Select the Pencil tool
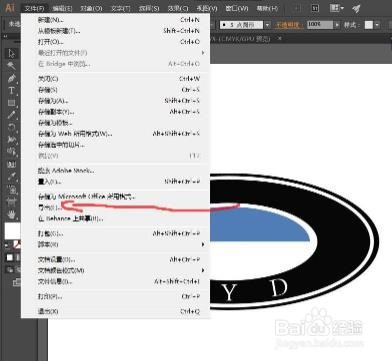 pos(11,115)
